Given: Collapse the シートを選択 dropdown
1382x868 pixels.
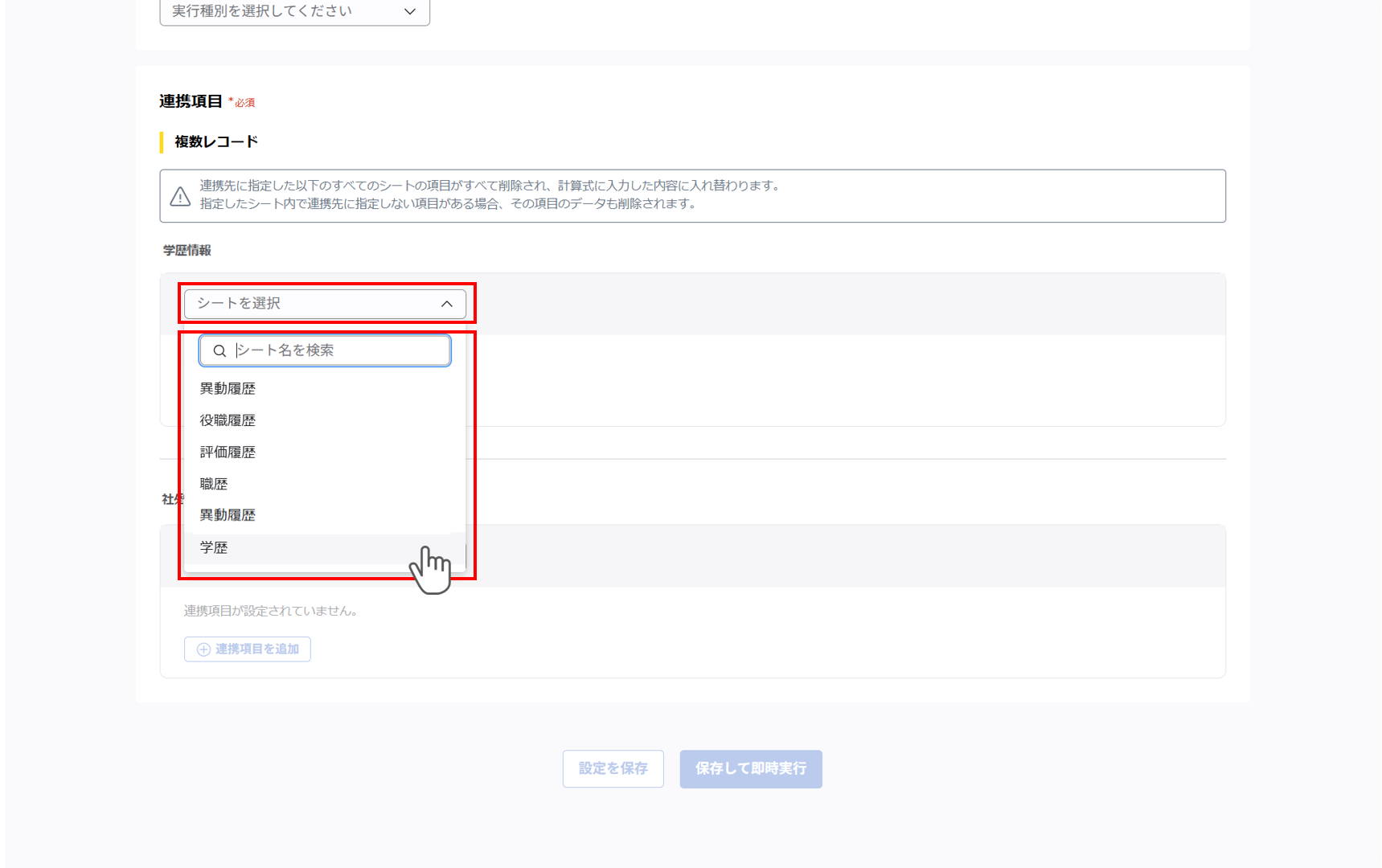Looking at the screenshot, I should coord(325,304).
